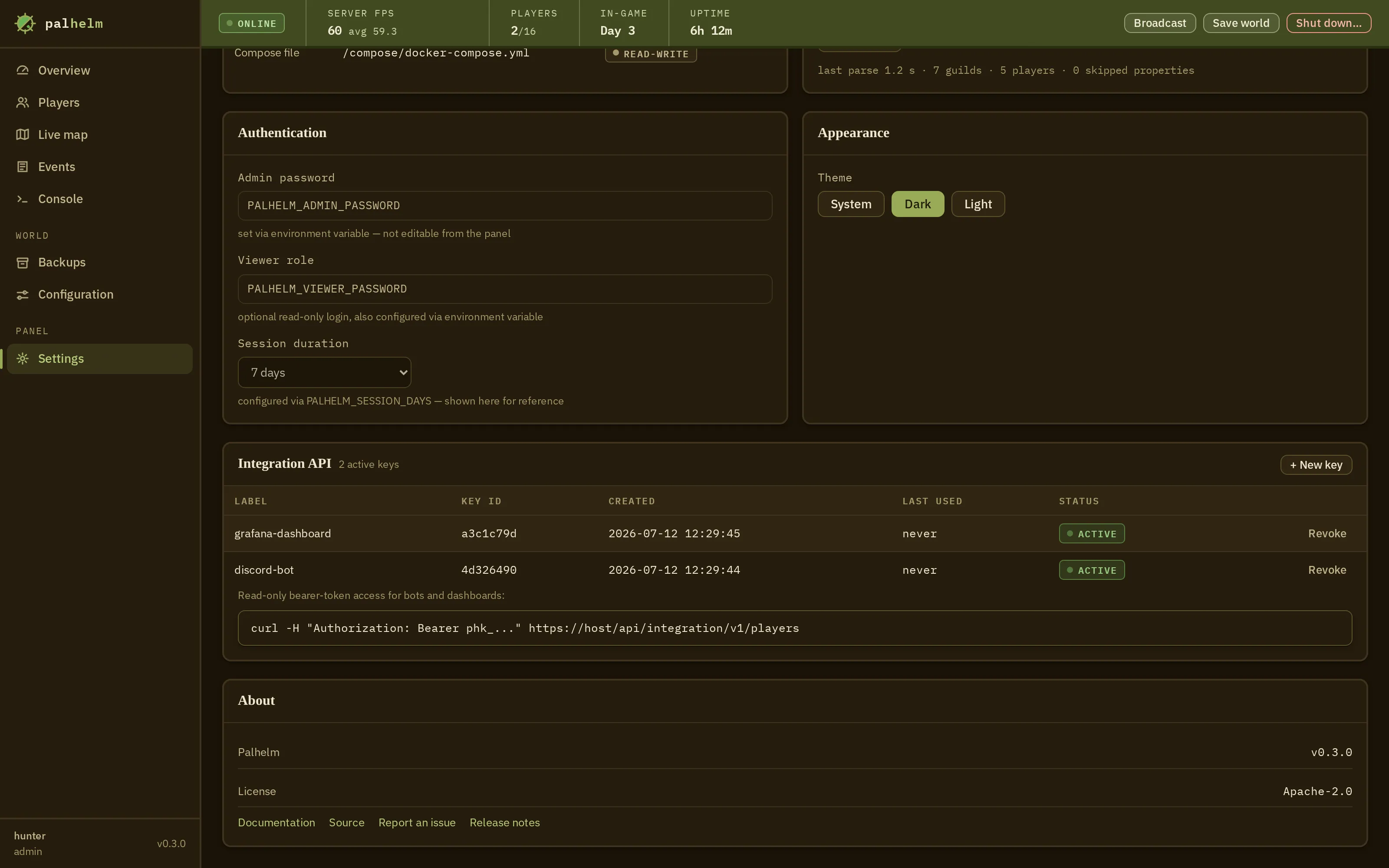Click the Events list icon
Screen dimensions: 1389x868
click(23, 167)
